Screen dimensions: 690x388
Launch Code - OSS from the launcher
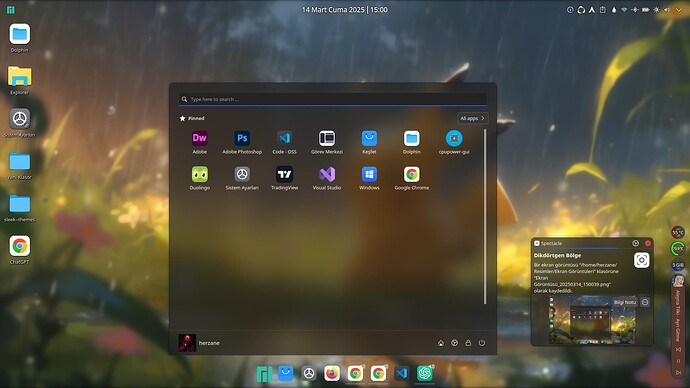[x=284, y=142]
